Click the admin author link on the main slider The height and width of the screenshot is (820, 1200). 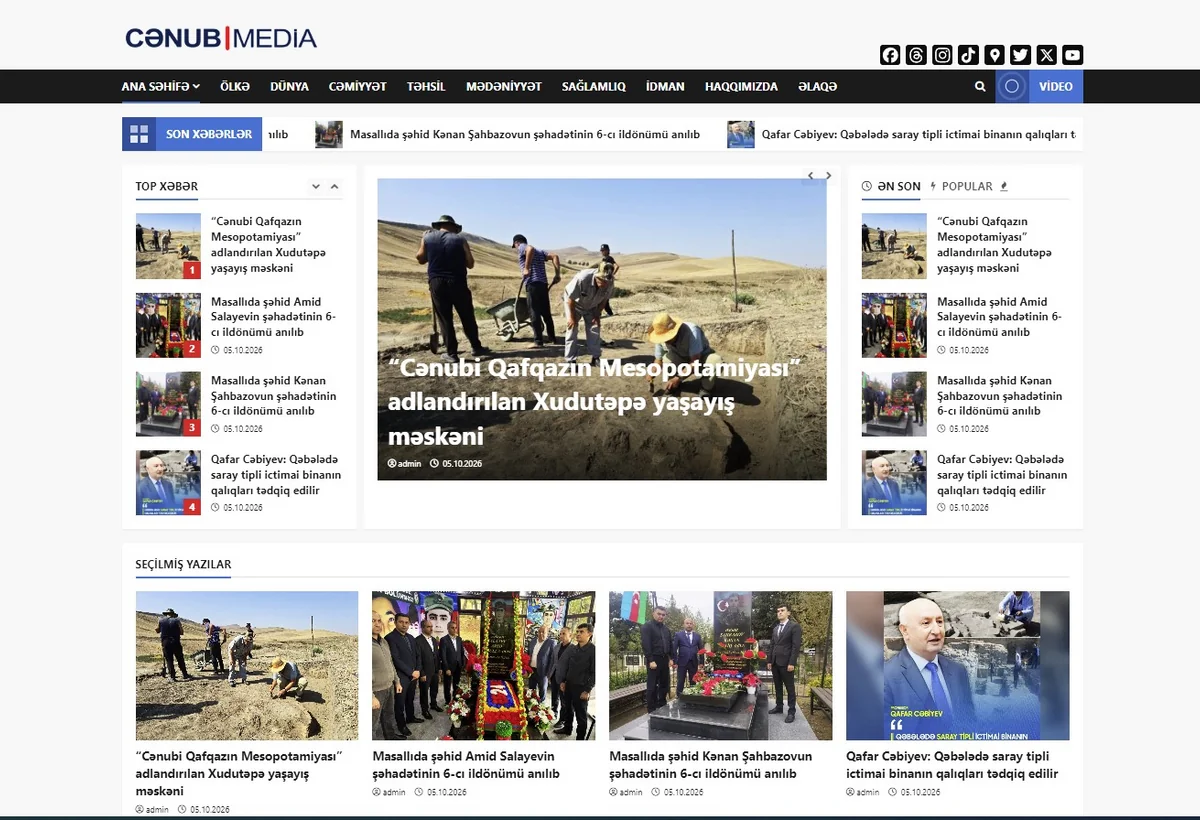(405, 464)
